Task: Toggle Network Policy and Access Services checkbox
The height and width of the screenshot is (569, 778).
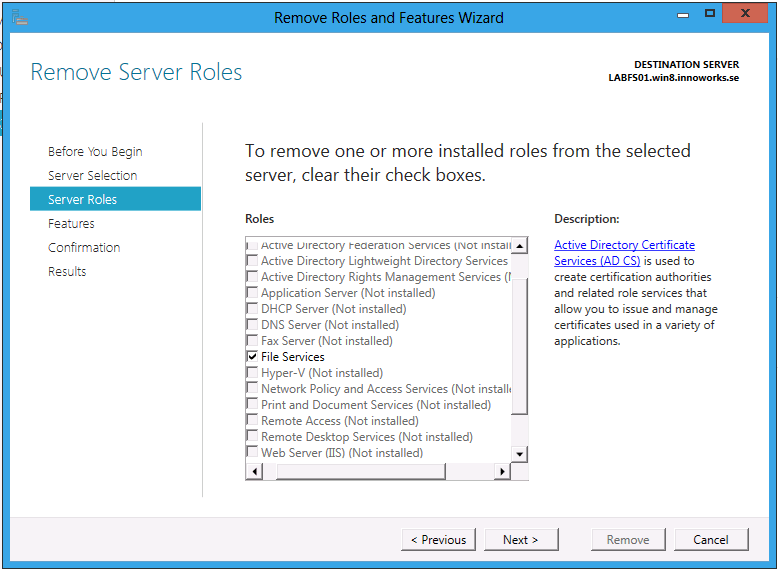Action: coord(252,388)
